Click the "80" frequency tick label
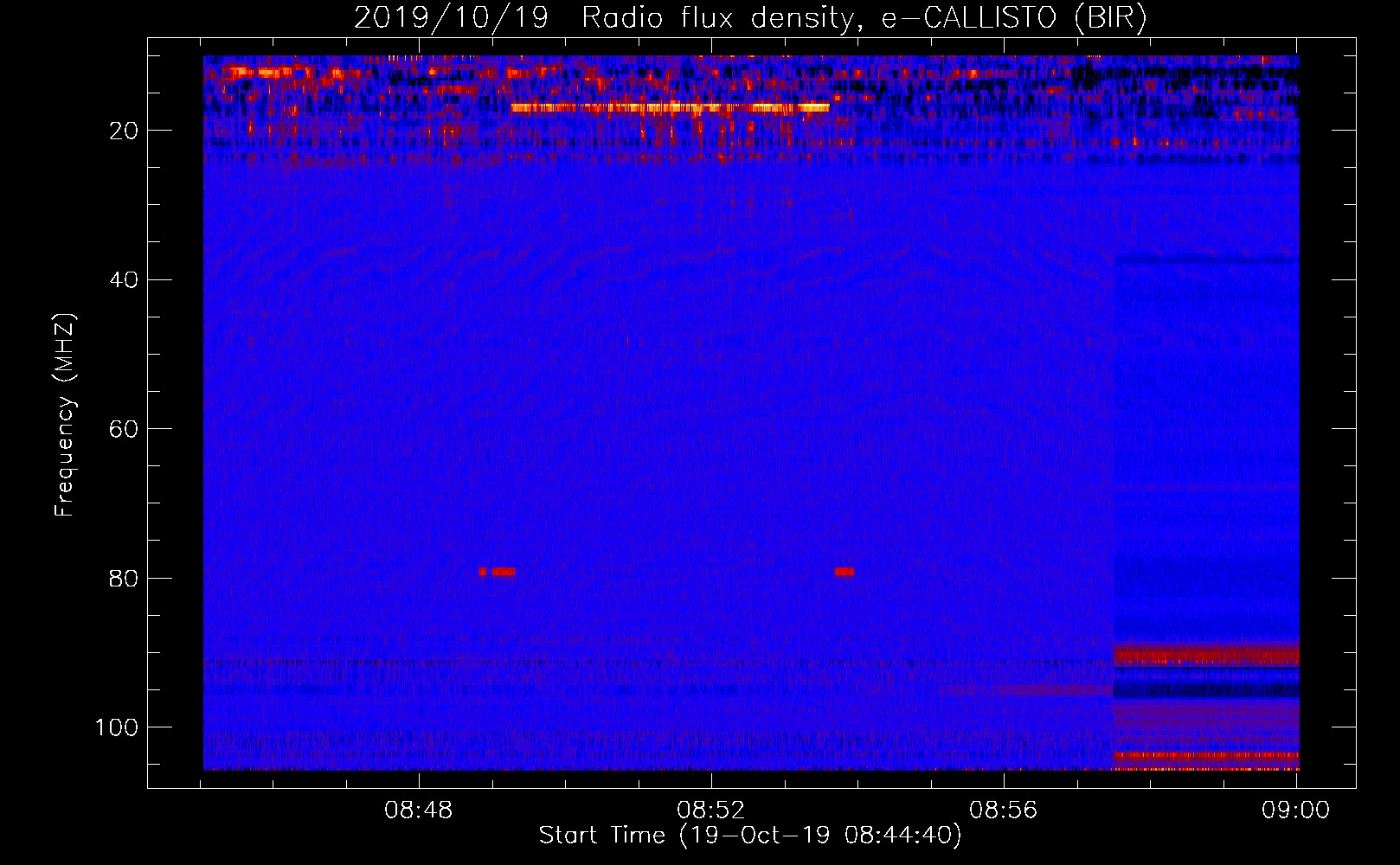This screenshot has width=1400, height=865. [124, 578]
